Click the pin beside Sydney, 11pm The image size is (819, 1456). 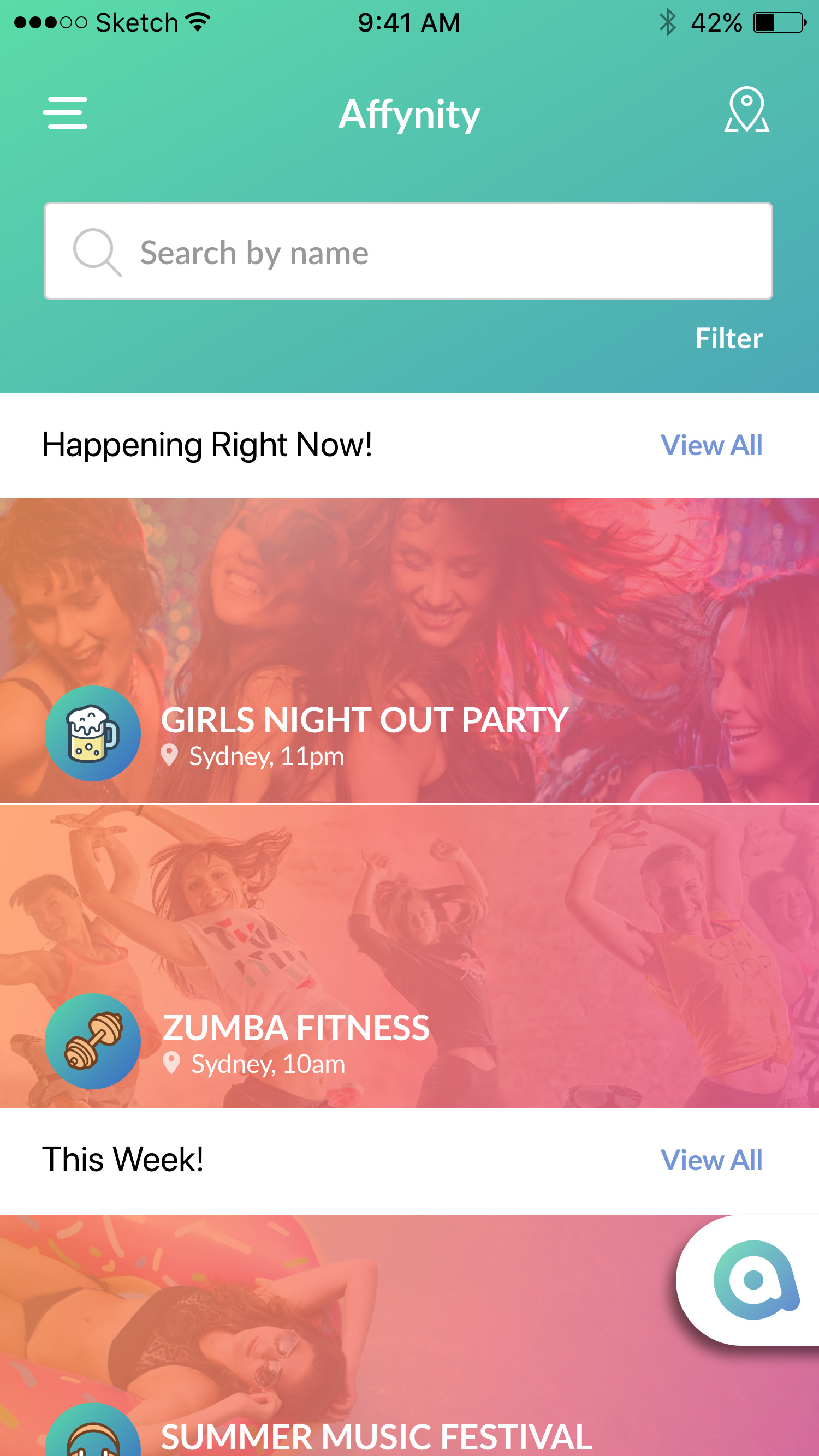[x=169, y=756]
